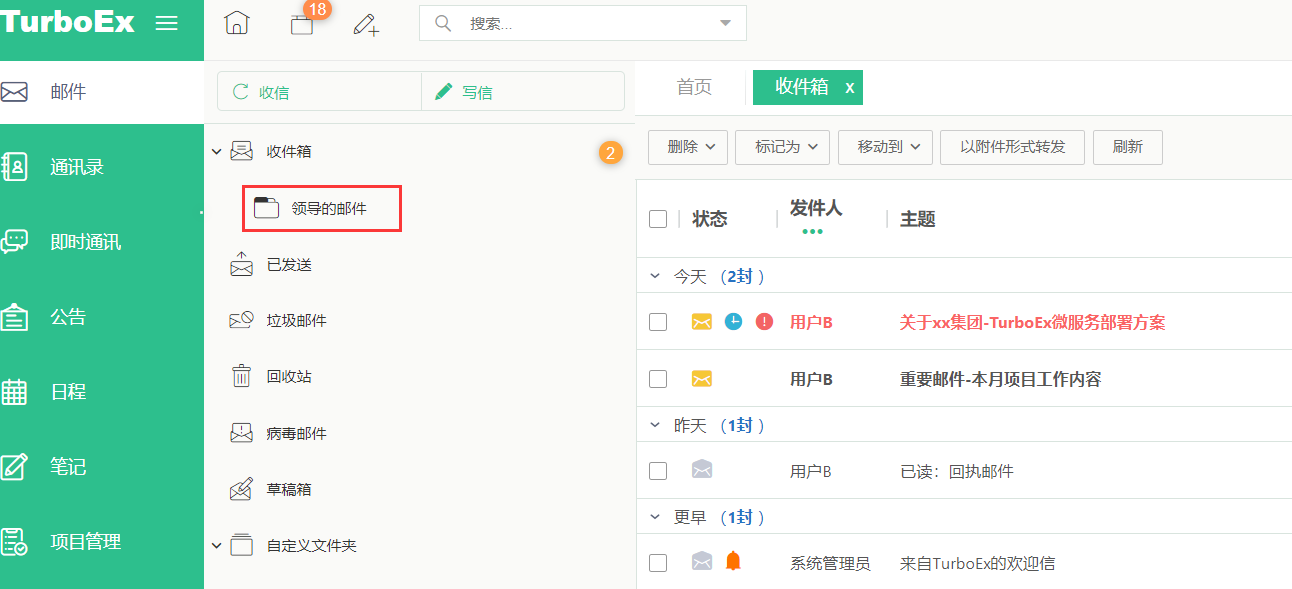Viewport: 1292px width, 589px height.
Task: Open the search box dropdown arrow
Action: (x=725, y=24)
